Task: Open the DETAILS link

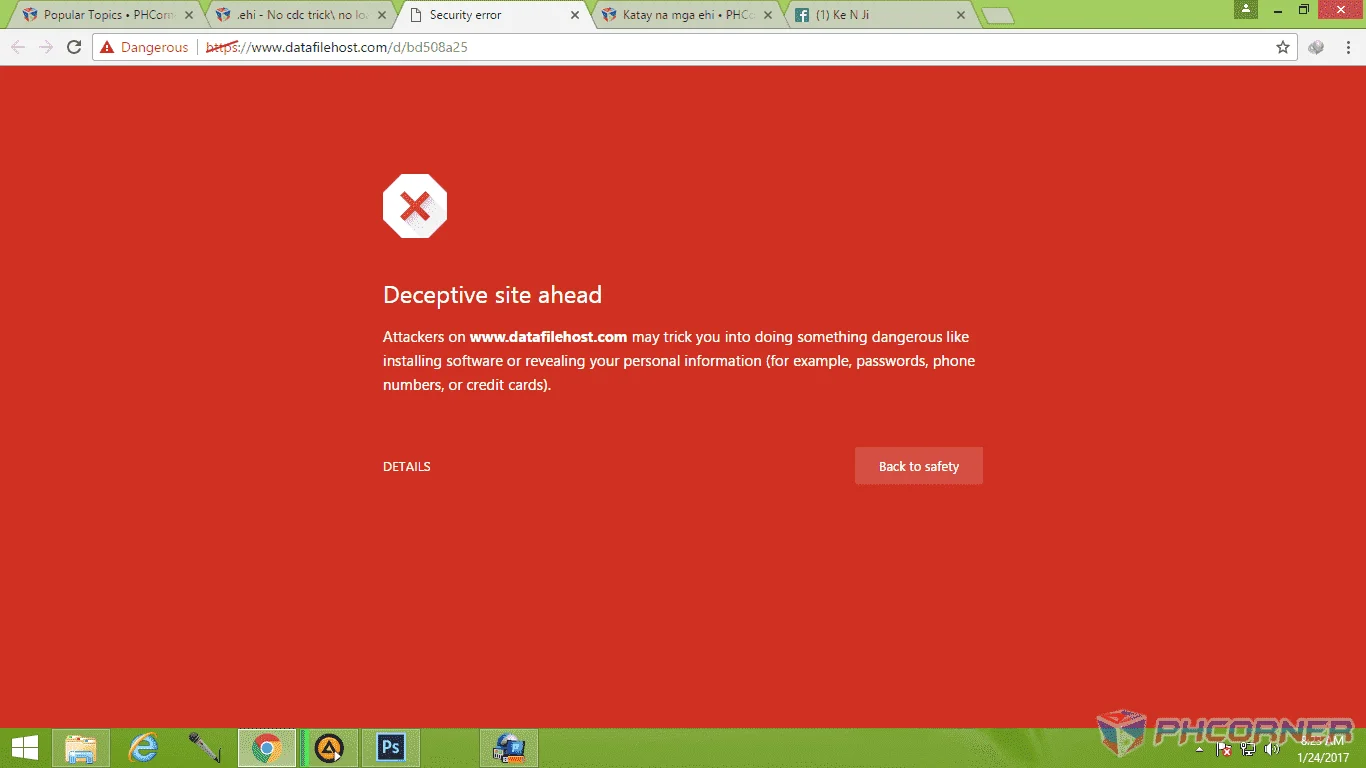Action: [x=407, y=467]
